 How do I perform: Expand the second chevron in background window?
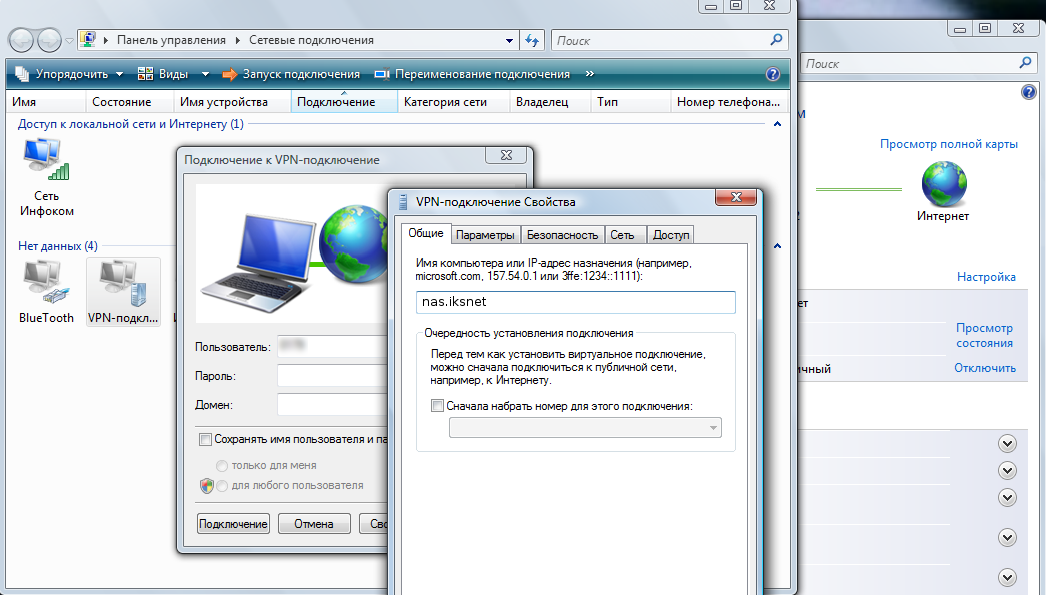click(x=1007, y=470)
